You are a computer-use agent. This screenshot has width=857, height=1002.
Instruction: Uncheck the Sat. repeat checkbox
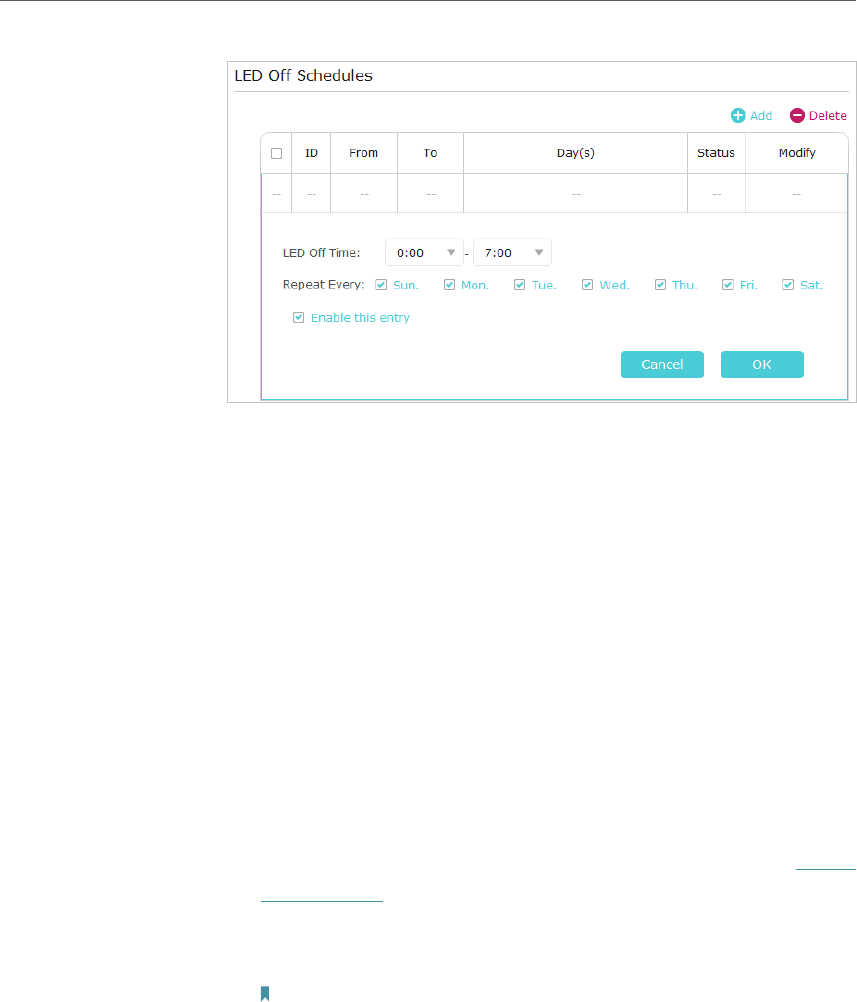pyautogui.click(x=788, y=285)
